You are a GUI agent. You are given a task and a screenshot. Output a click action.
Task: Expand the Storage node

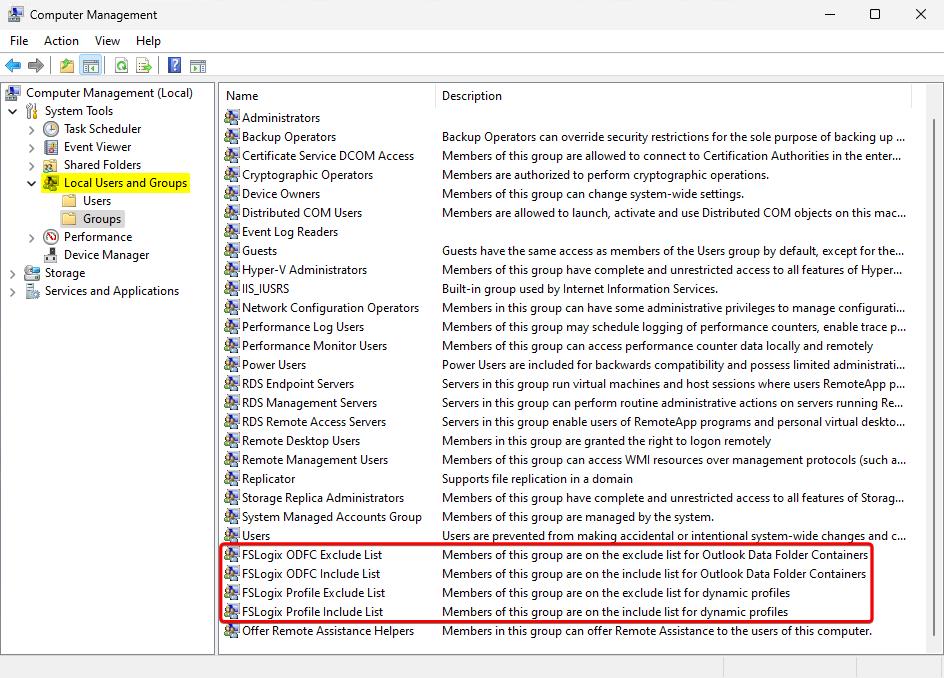point(13,274)
